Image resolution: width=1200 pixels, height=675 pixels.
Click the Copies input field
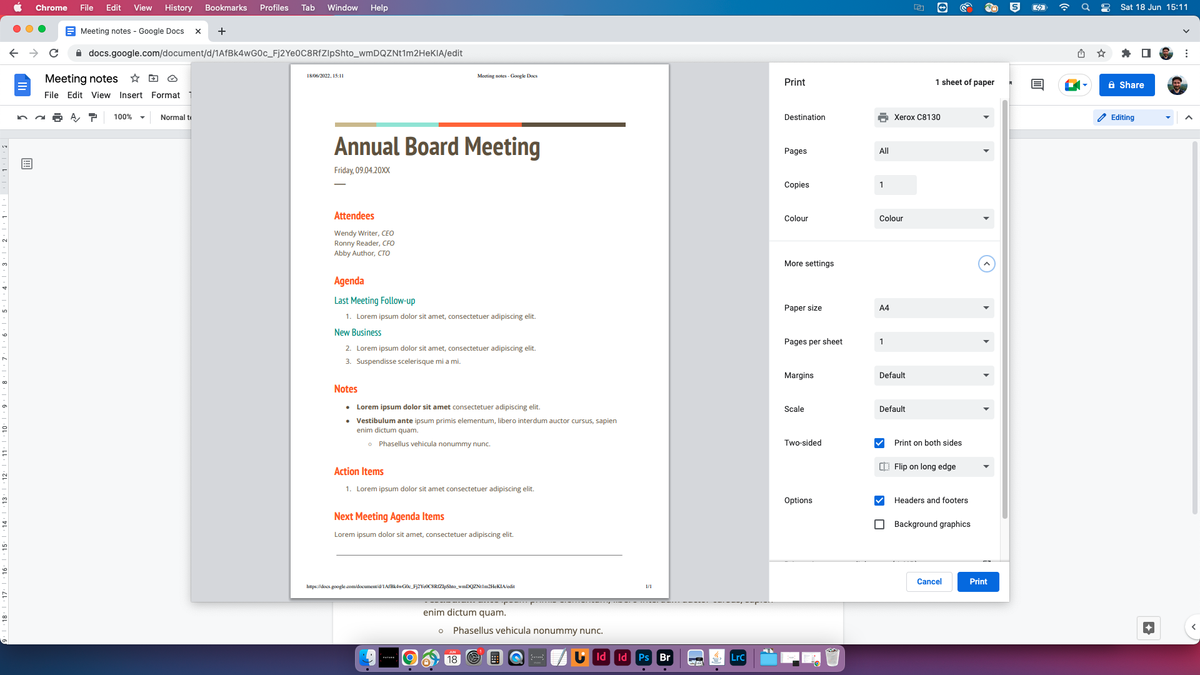[x=895, y=184]
